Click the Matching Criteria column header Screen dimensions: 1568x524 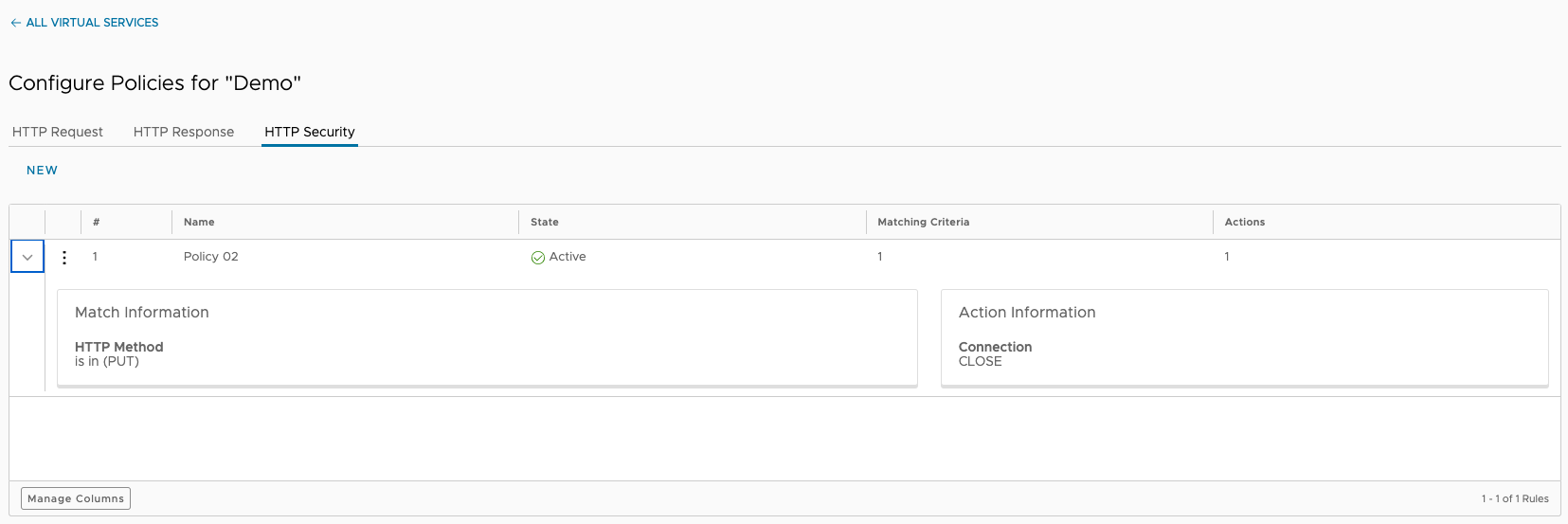coord(924,222)
